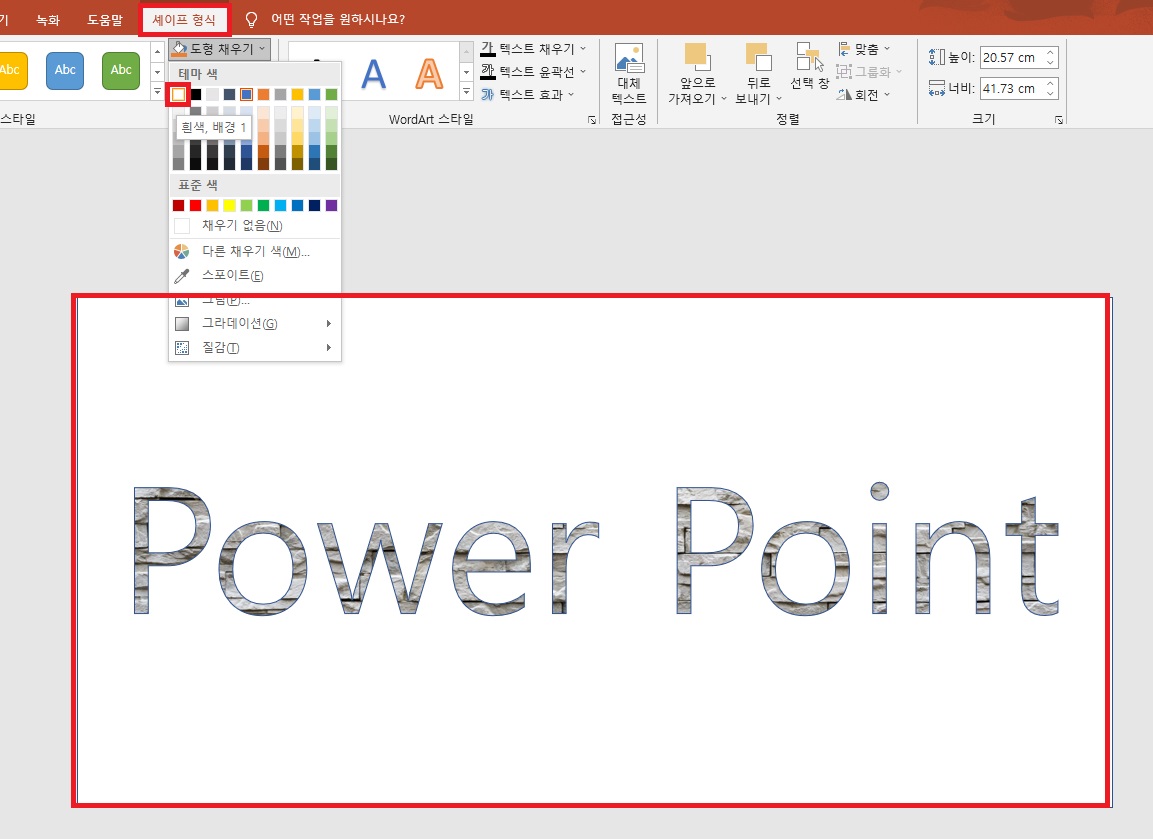This screenshot has width=1153, height=839.
Task: Click the 앞으로 가져오기 bring forward icon
Action: (x=697, y=57)
